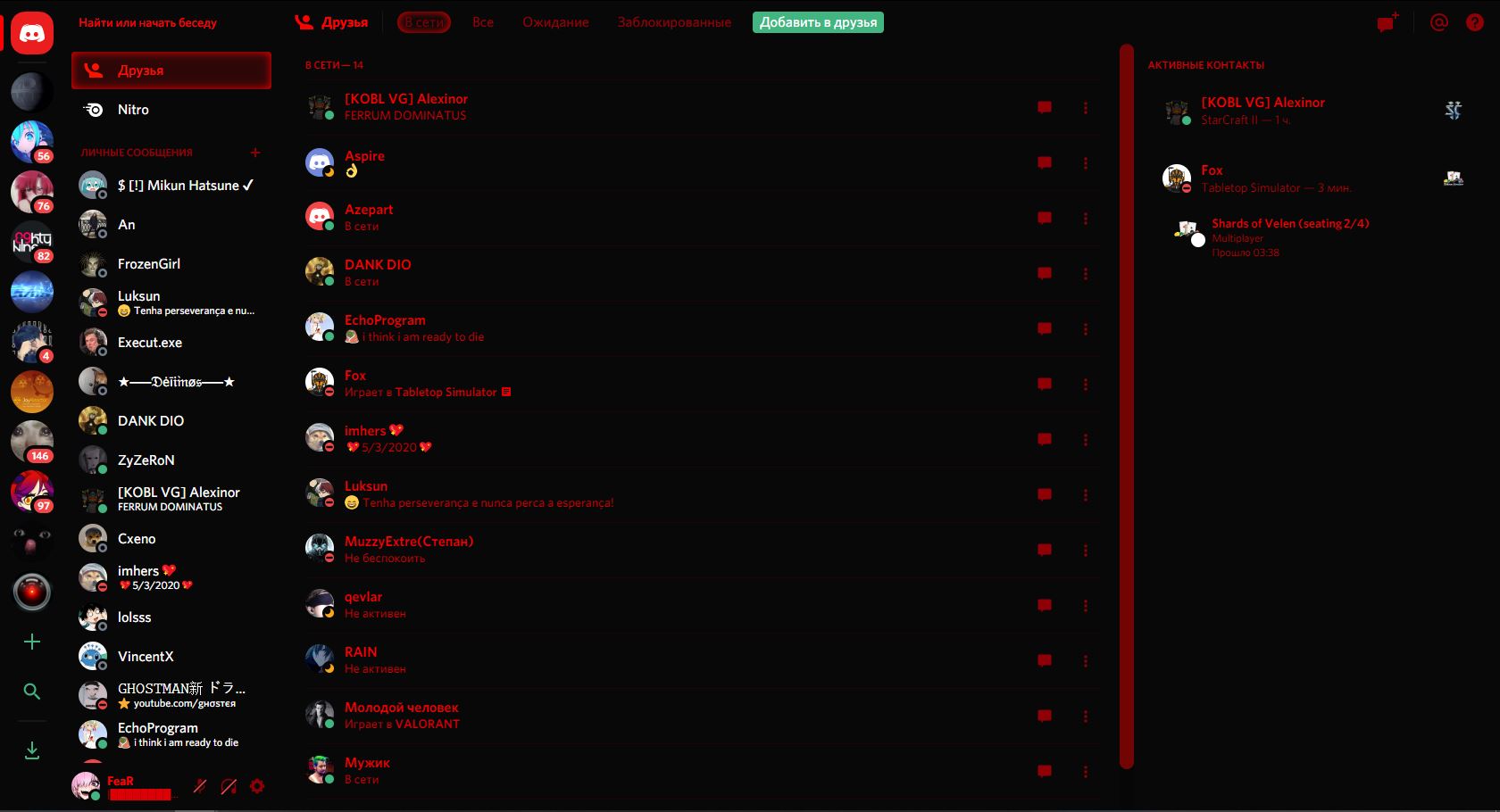Click FeaR user avatar in bottom panel
This screenshot has width=1500, height=812.
(x=86, y=786)
